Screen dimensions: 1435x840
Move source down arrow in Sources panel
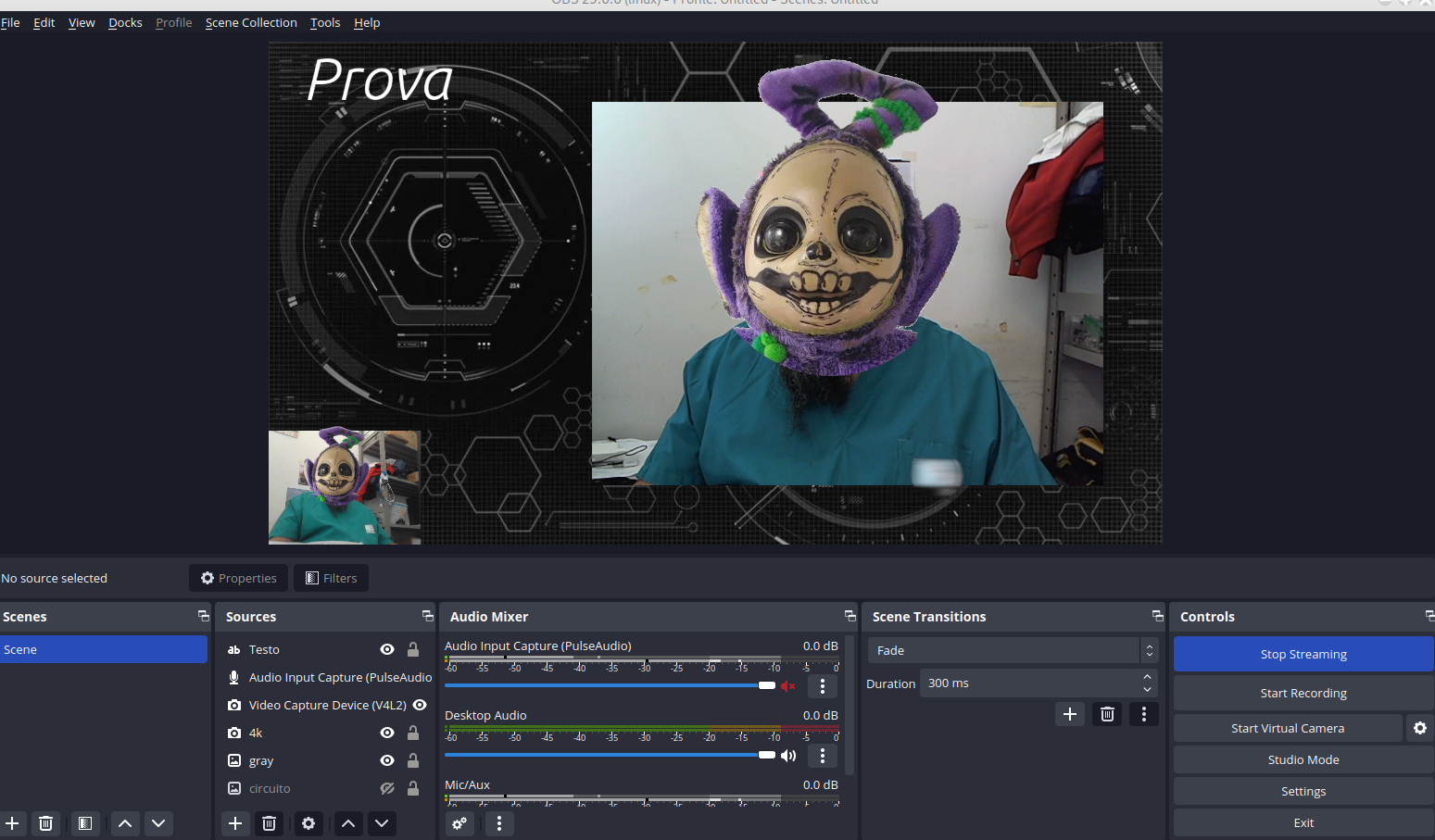click(382, 823)
